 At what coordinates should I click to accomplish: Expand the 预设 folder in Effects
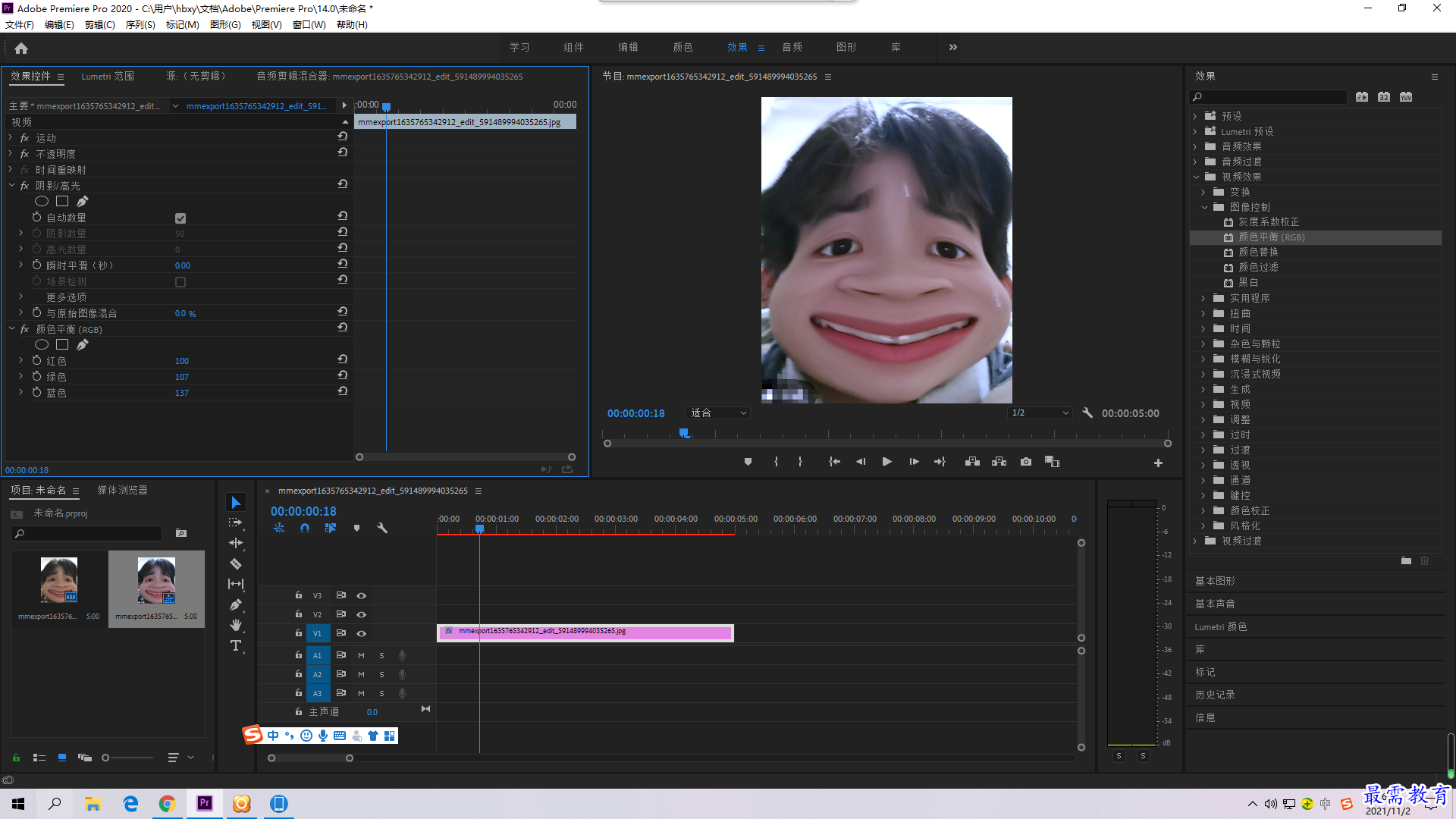[x=1195, y=116]
